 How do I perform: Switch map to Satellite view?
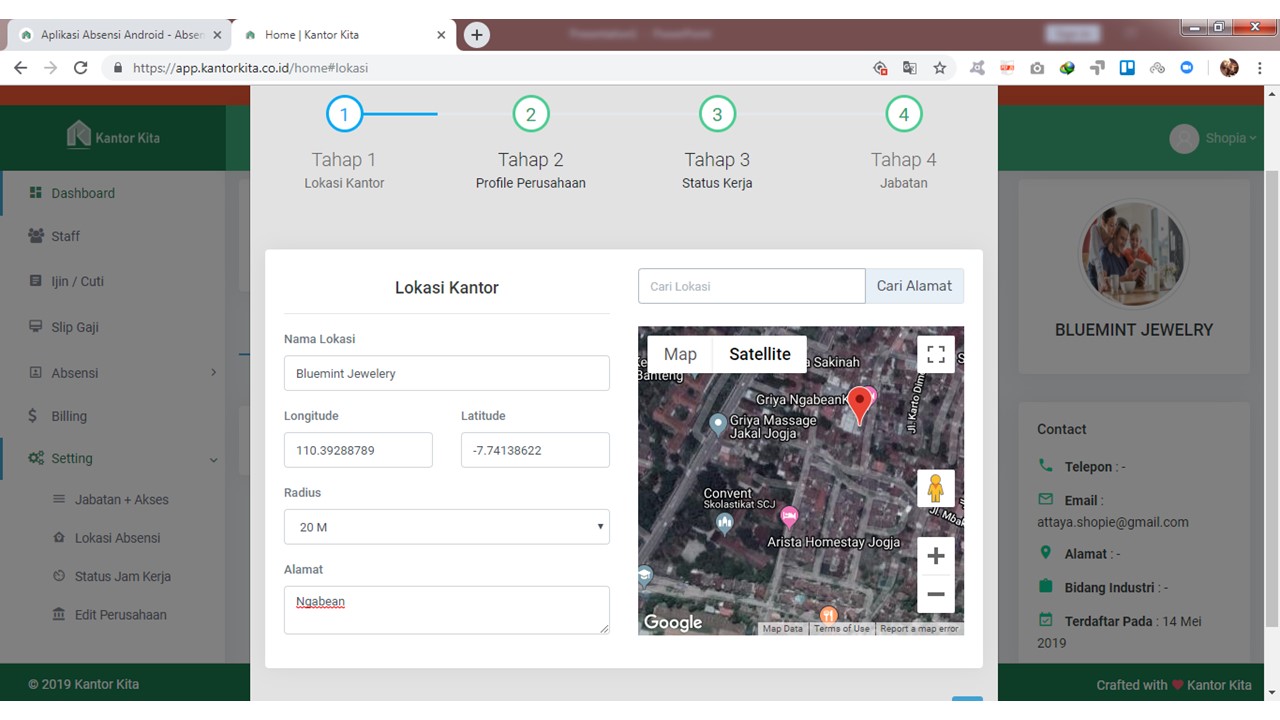(759, 354)
